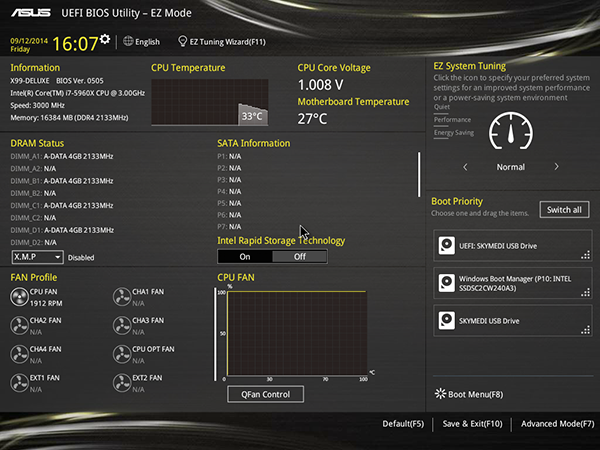The width and height of the screenshot is (600, 450).
Task: Open the X.M.P dropdown
Action: tap(38, 257)
